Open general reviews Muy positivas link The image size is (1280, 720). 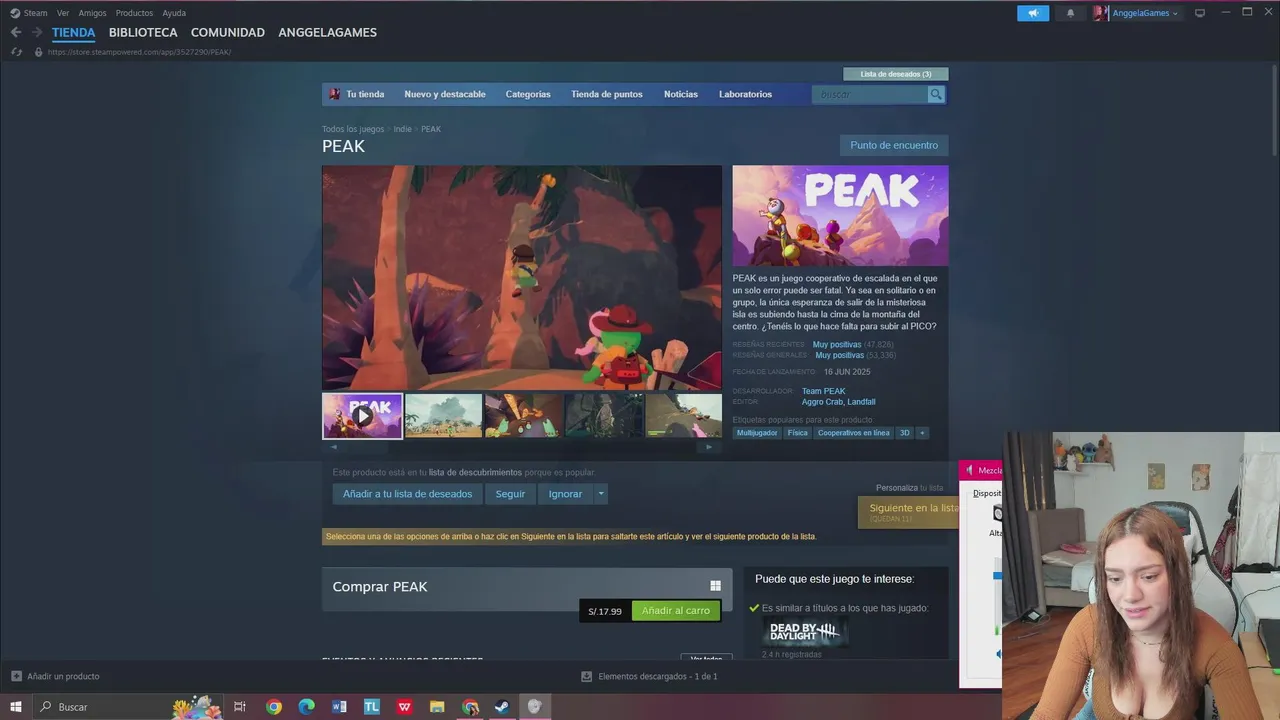(x=839, y=355)
